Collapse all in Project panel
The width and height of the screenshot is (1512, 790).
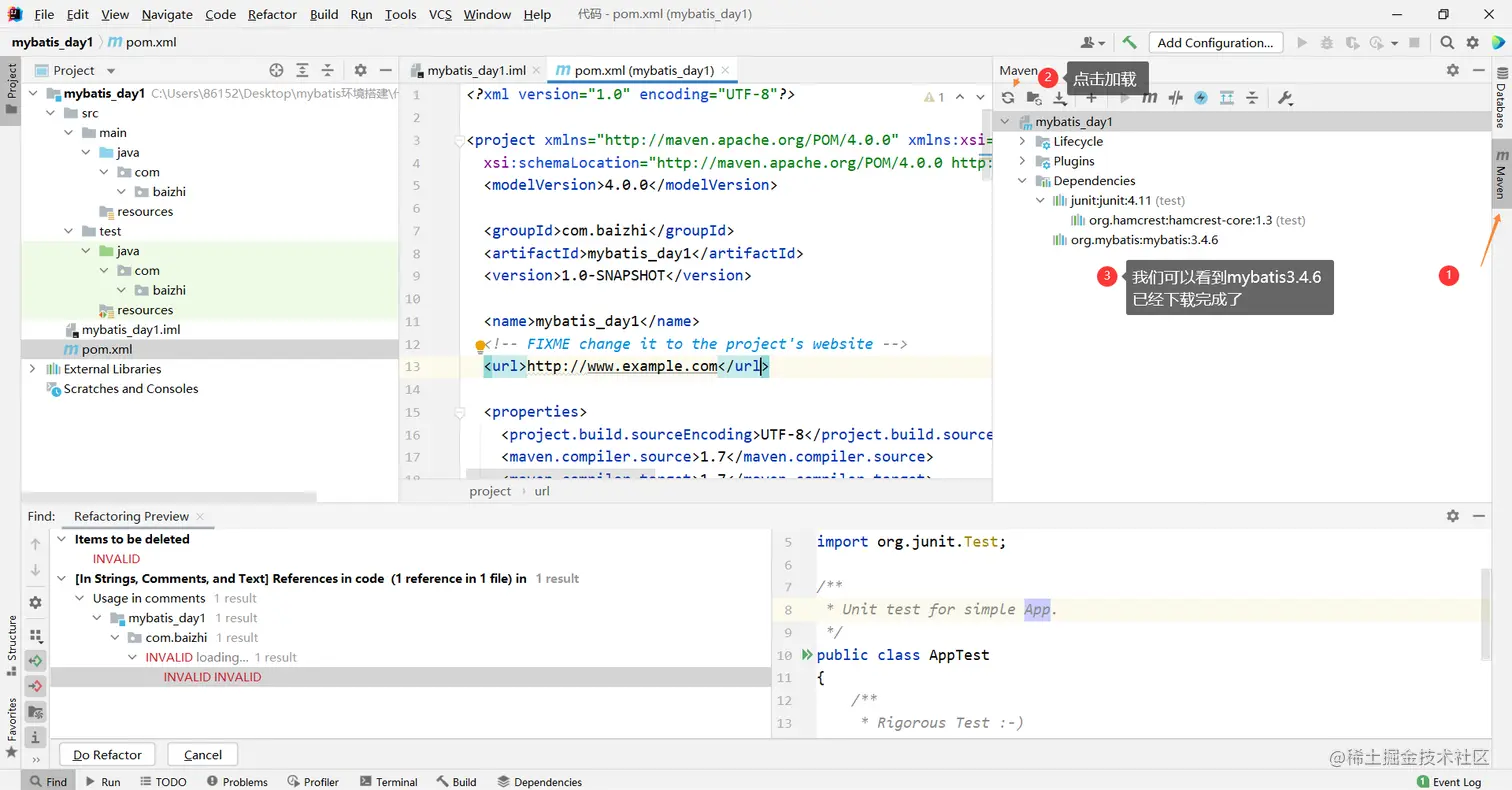(328, 70)
